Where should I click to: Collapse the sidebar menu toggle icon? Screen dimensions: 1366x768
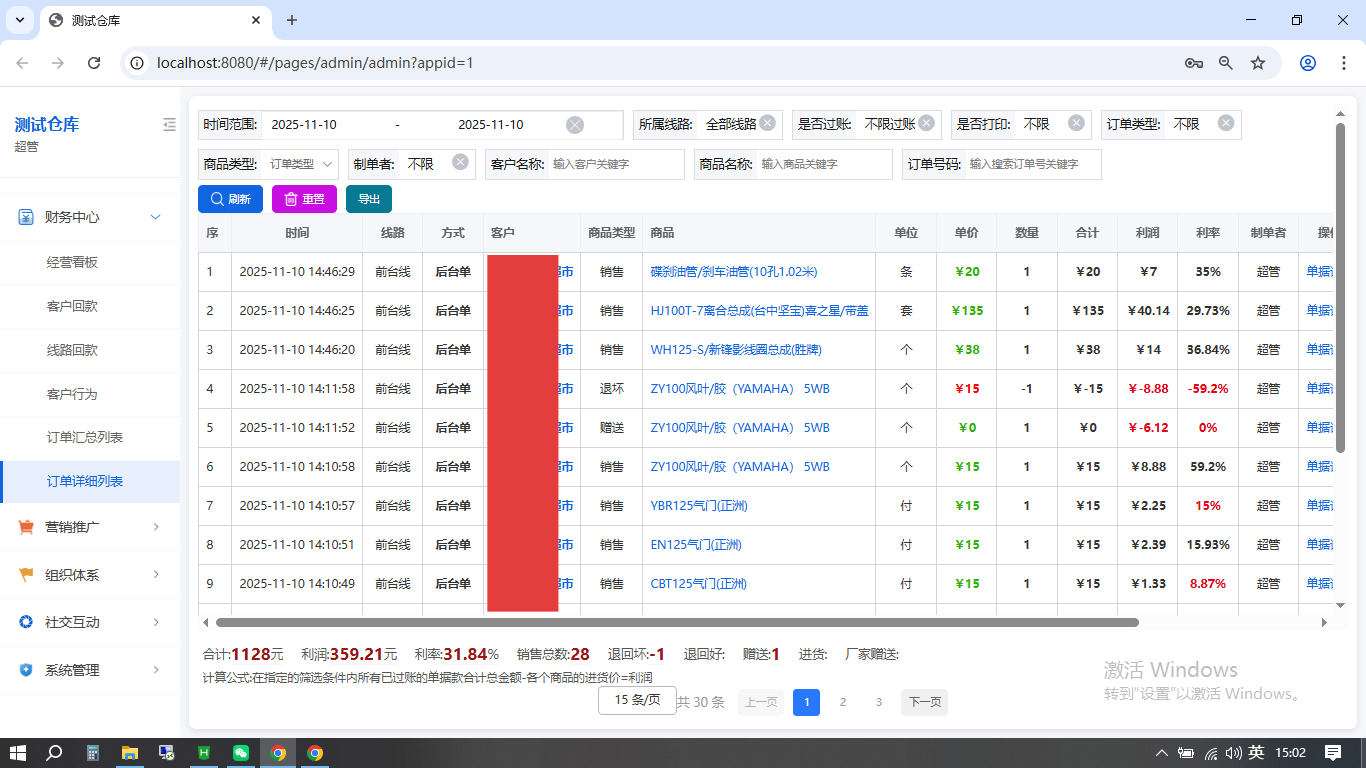click(169, 125)
